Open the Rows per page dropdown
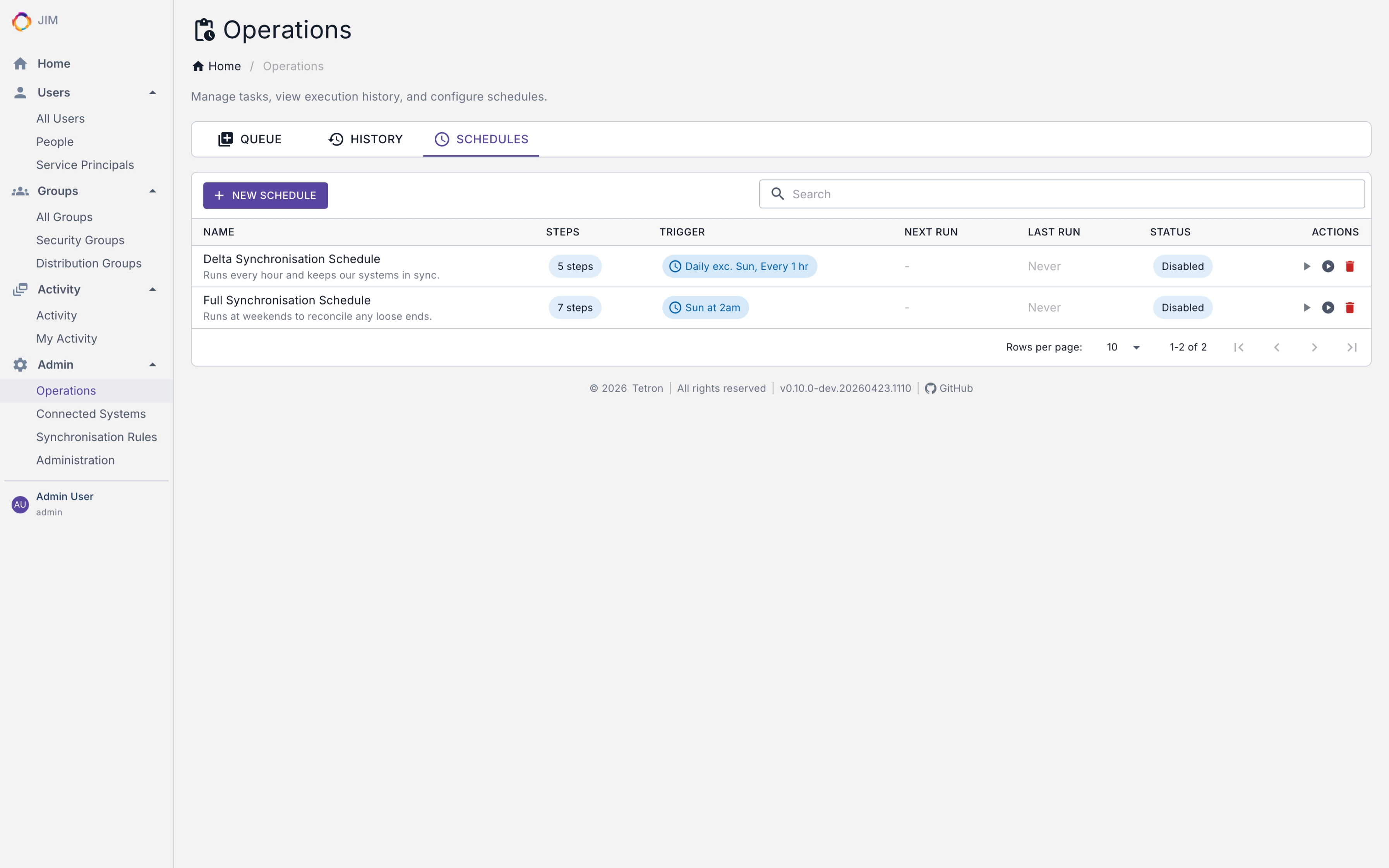This screenshot has height=868, width=1389. click(x=1123, y=347)
